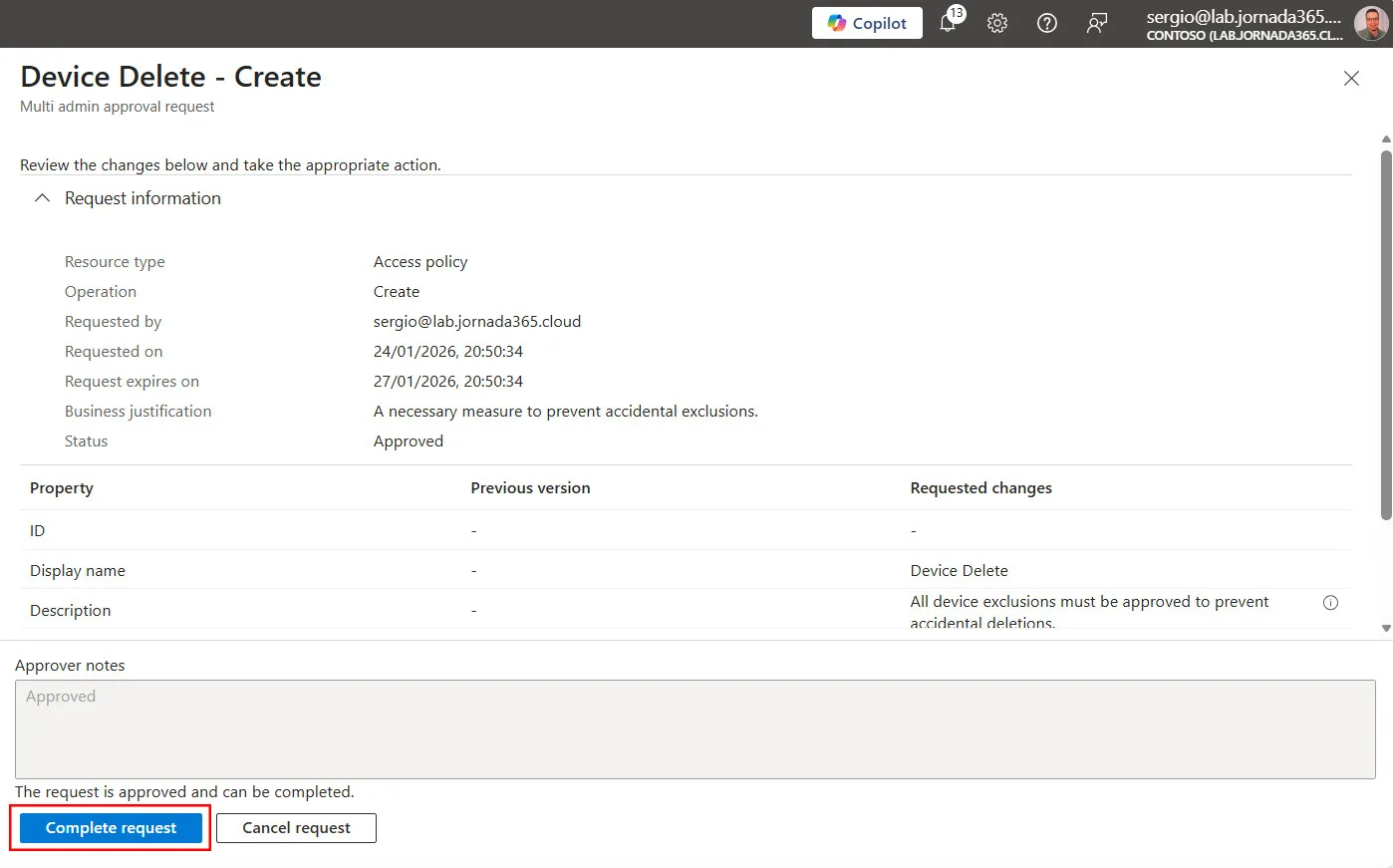Click the scrollbar down arrow
This screenshot has width=1393, height=868.
[1386, 628]
